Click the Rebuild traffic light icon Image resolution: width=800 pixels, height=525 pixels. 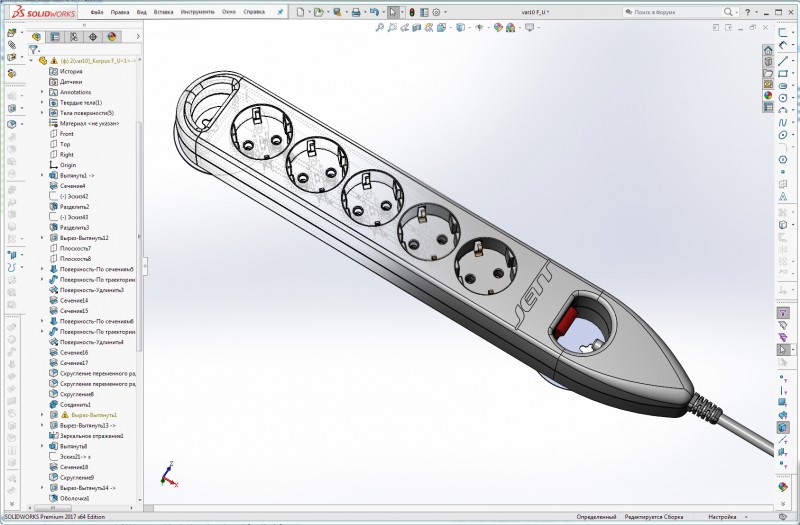click(x=412, y=12)
